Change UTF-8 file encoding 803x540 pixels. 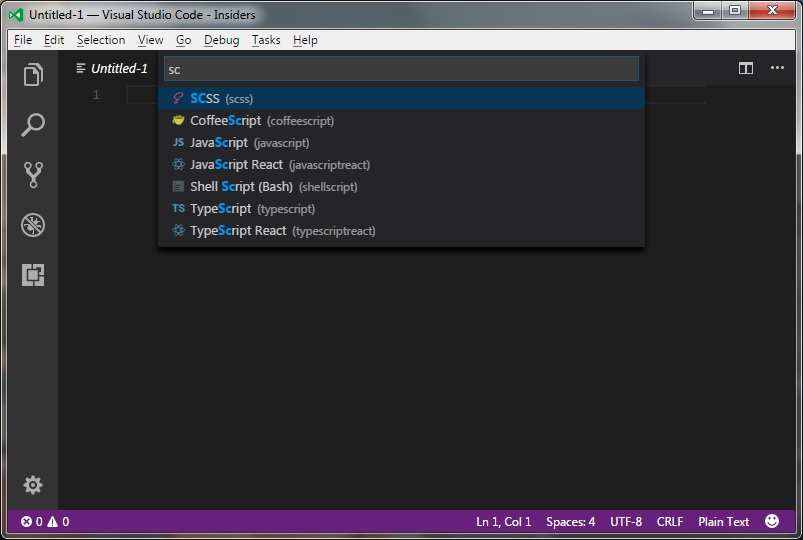626,522
